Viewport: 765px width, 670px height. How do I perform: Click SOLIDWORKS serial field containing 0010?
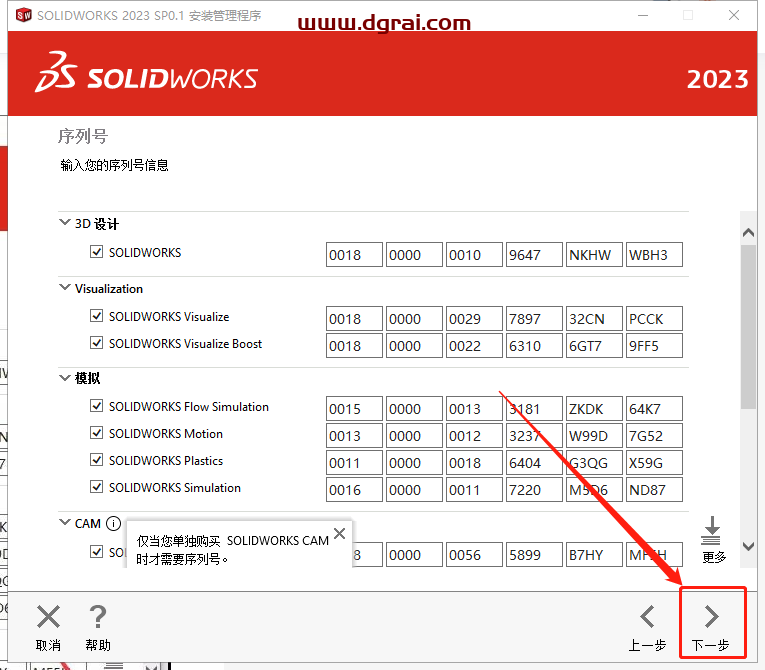click(474, 255)
